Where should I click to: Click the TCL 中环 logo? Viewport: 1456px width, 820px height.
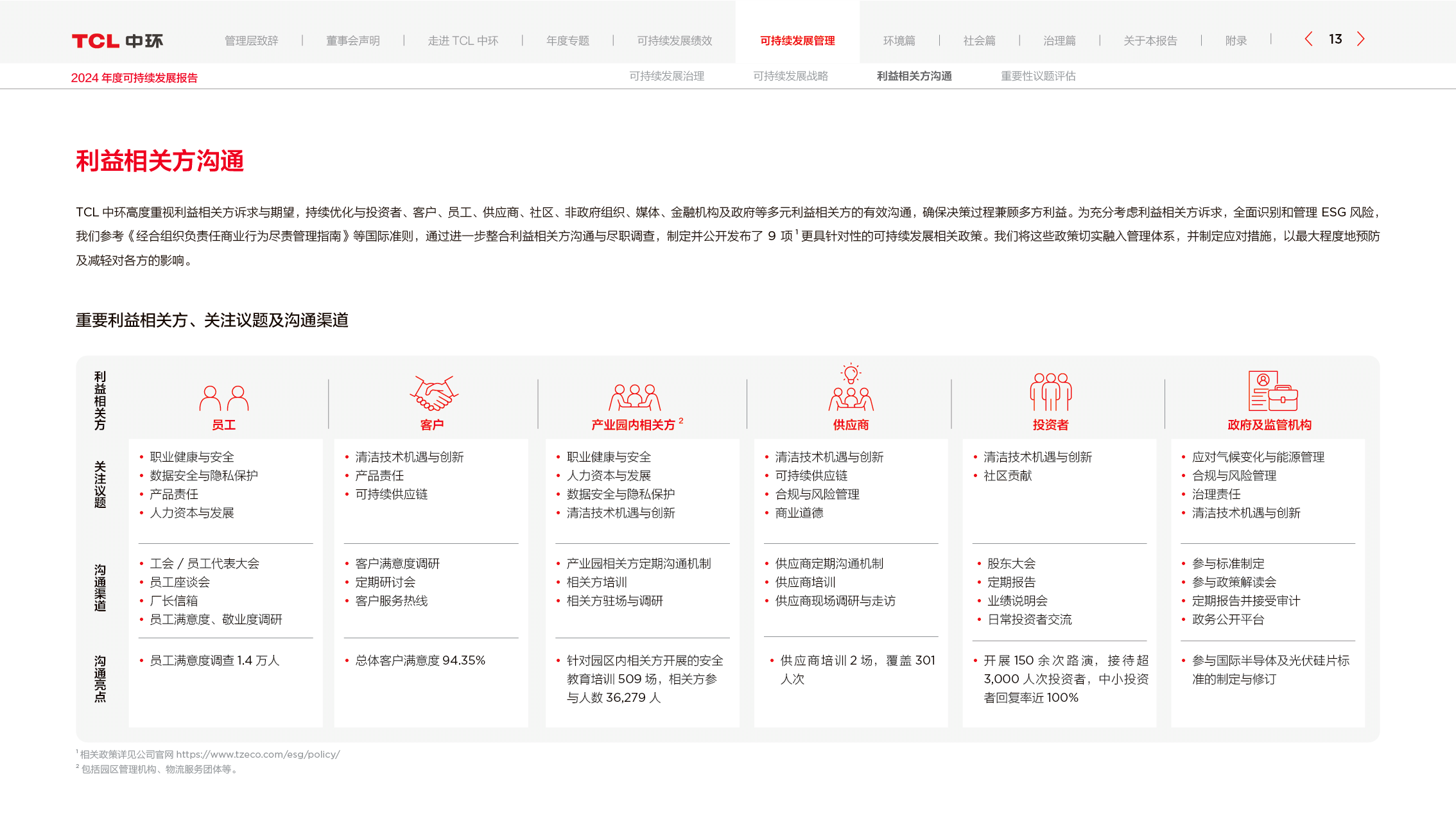117,41
